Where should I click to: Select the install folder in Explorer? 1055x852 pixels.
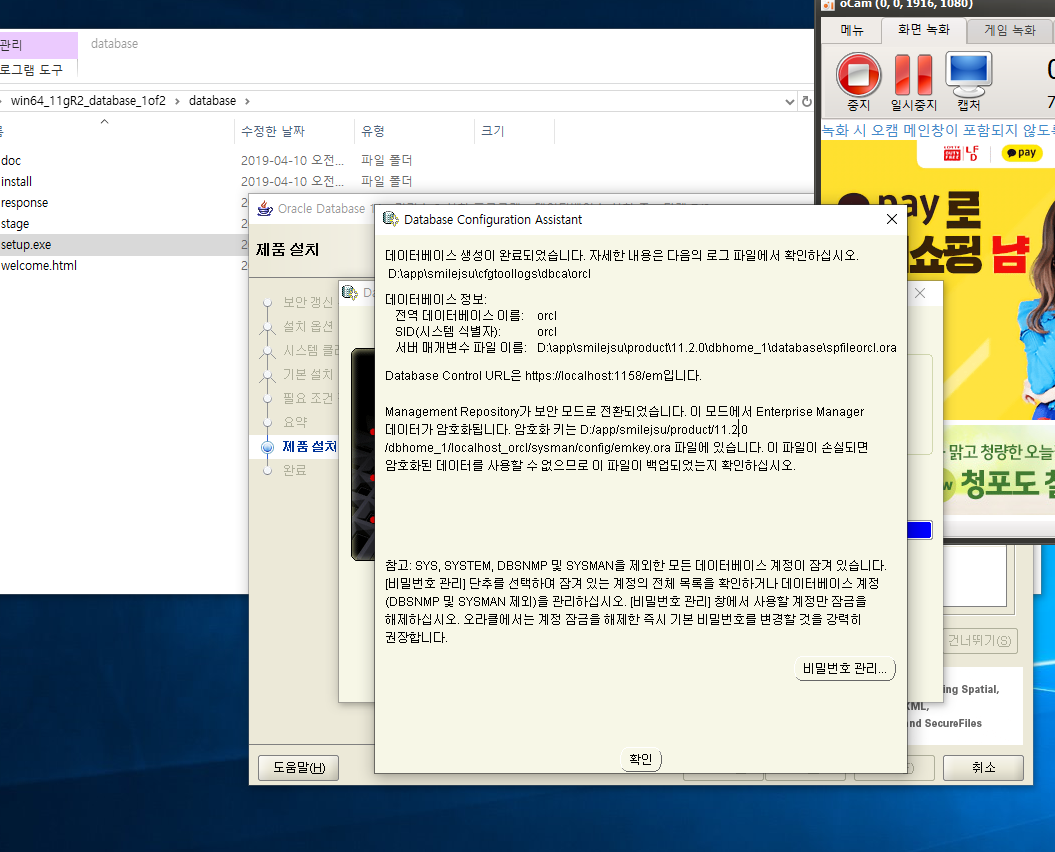point(17,182)
